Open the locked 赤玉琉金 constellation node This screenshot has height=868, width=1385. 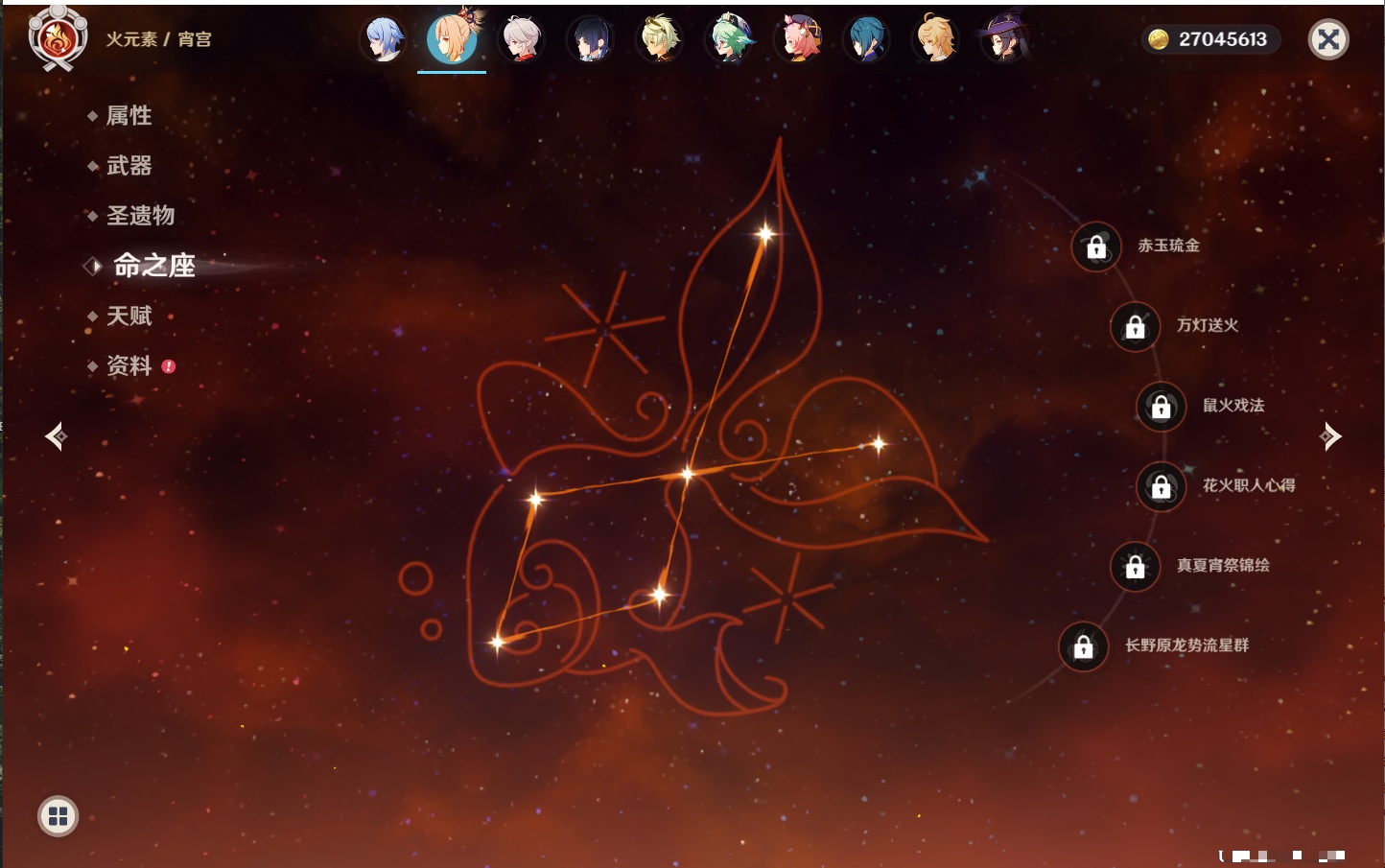tap(1096, 246)
